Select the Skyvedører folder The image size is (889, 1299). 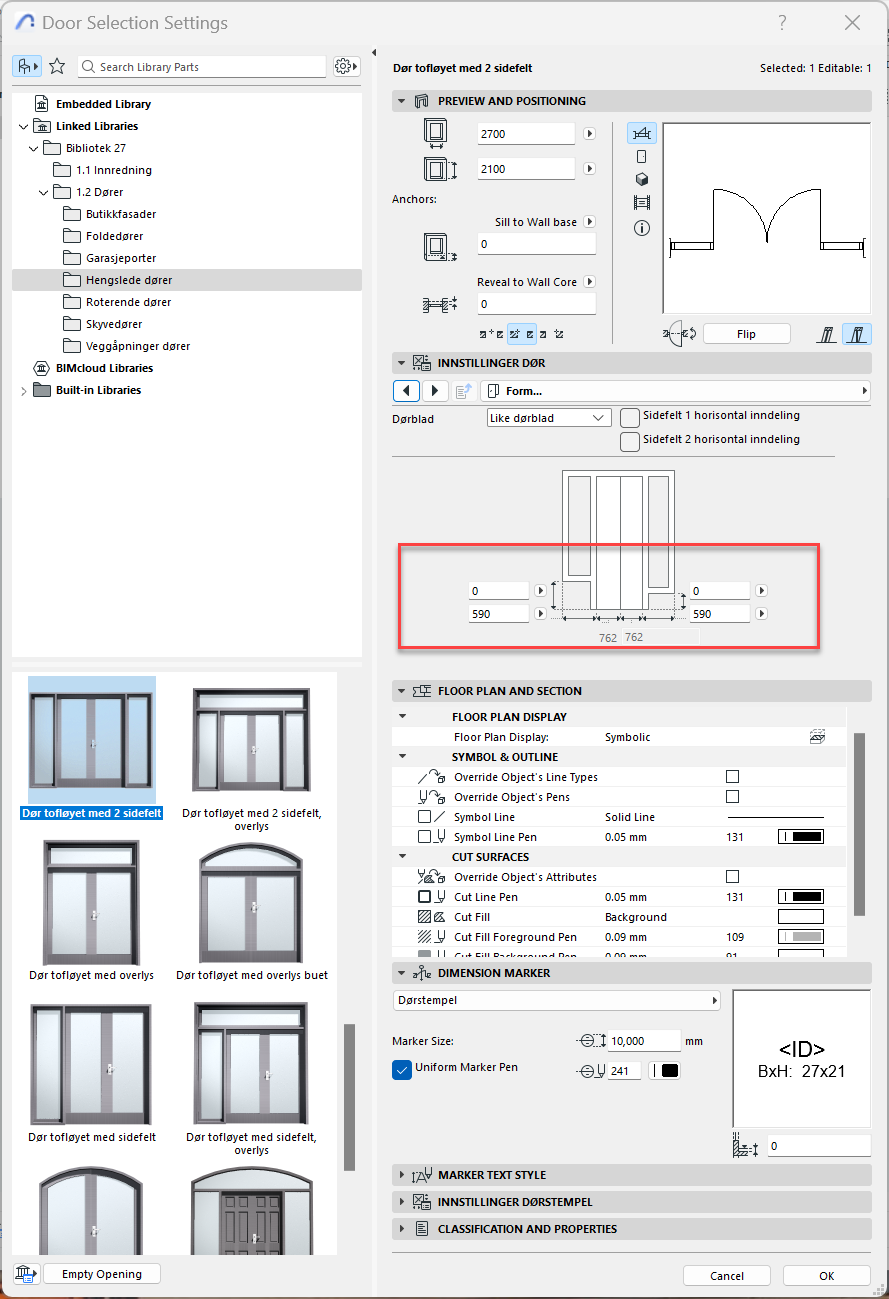pos(114,324)
